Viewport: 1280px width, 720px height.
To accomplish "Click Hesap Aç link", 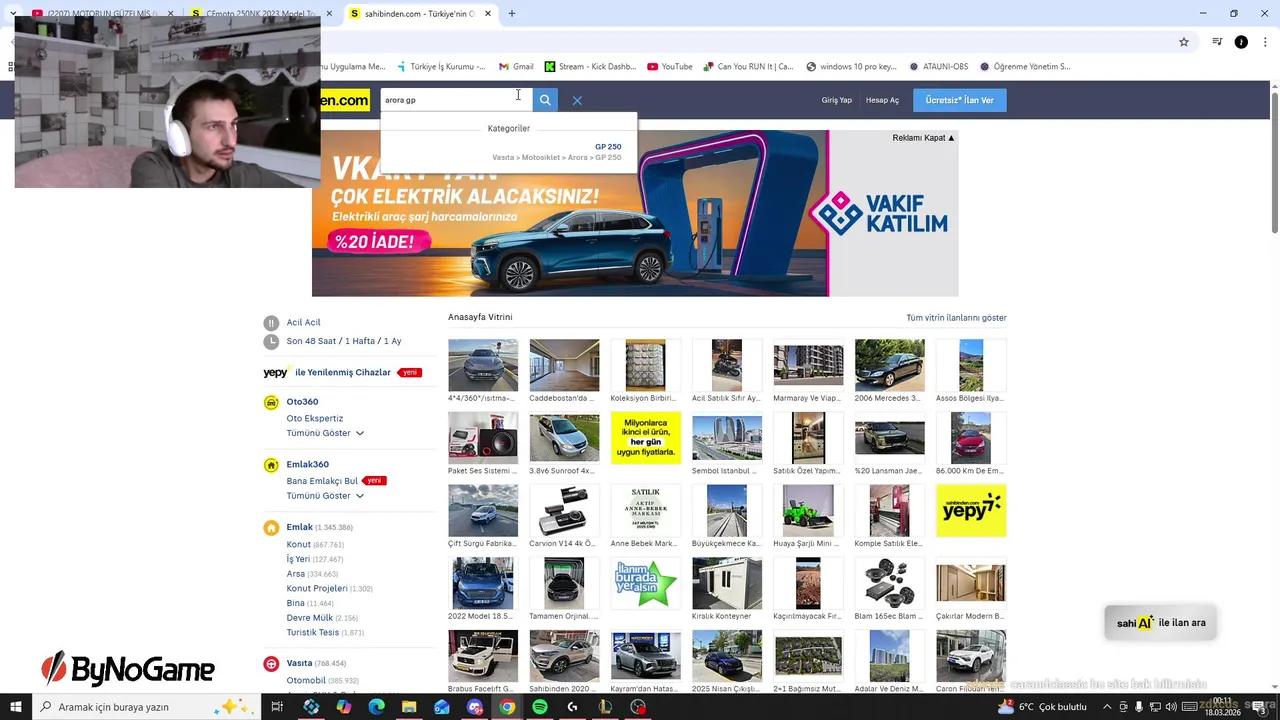I will (x=882, y=100).
